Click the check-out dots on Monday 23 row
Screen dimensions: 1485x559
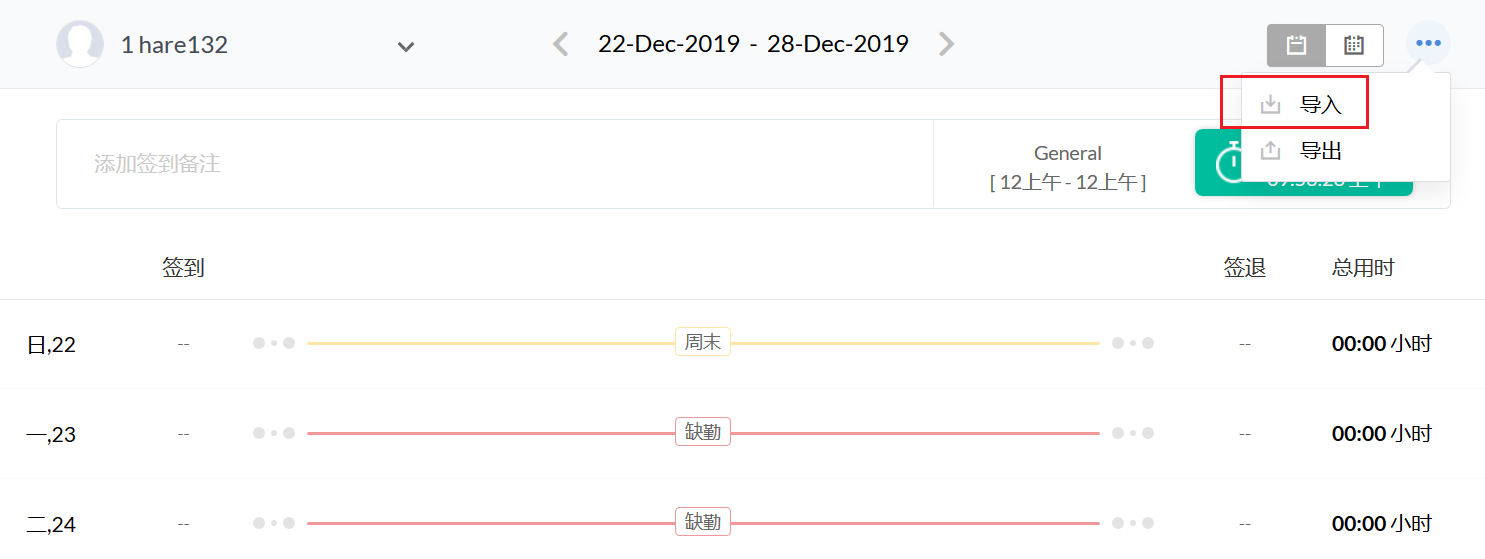click(1133, 433)
